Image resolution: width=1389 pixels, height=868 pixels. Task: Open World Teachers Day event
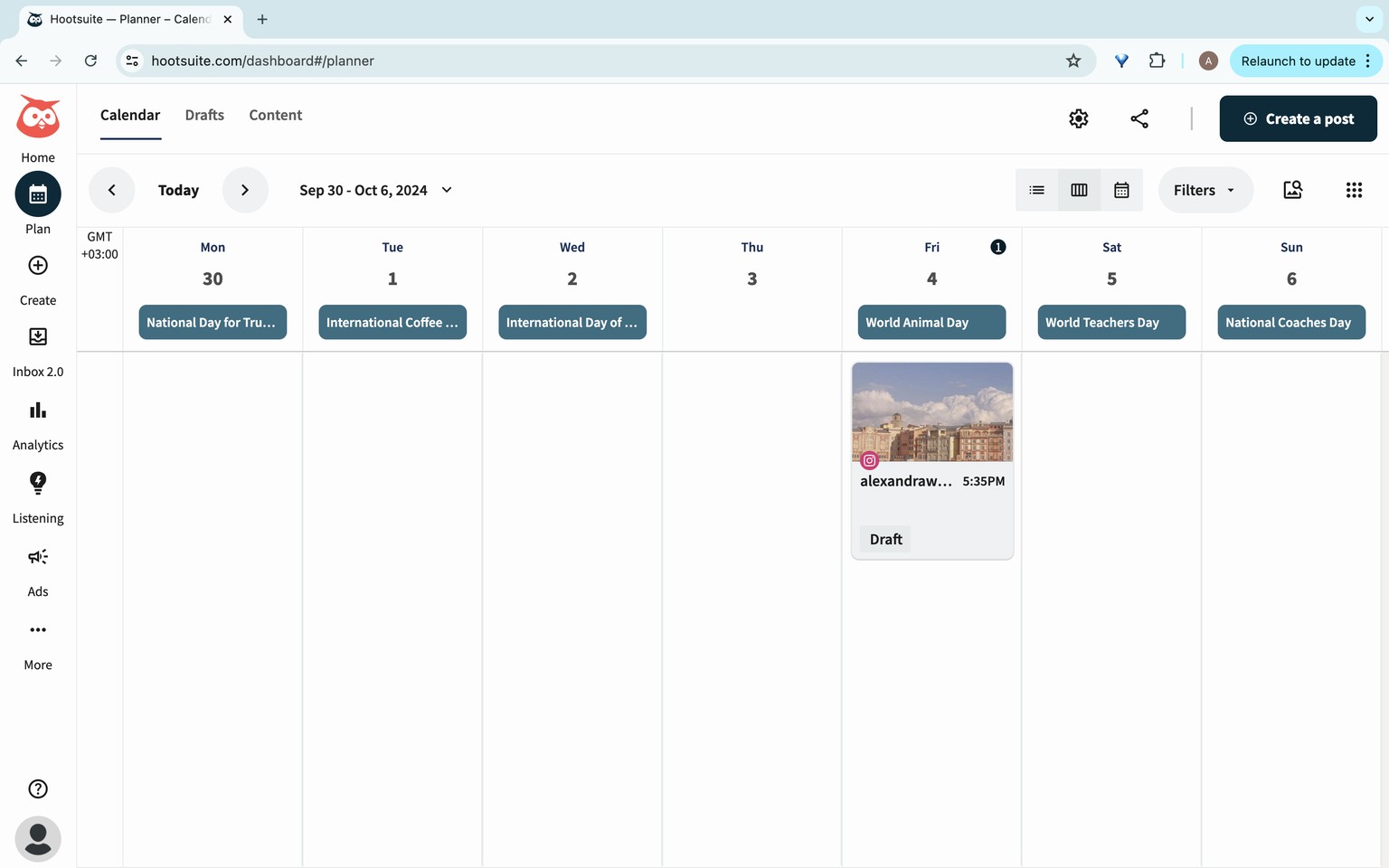[1111, 322]
